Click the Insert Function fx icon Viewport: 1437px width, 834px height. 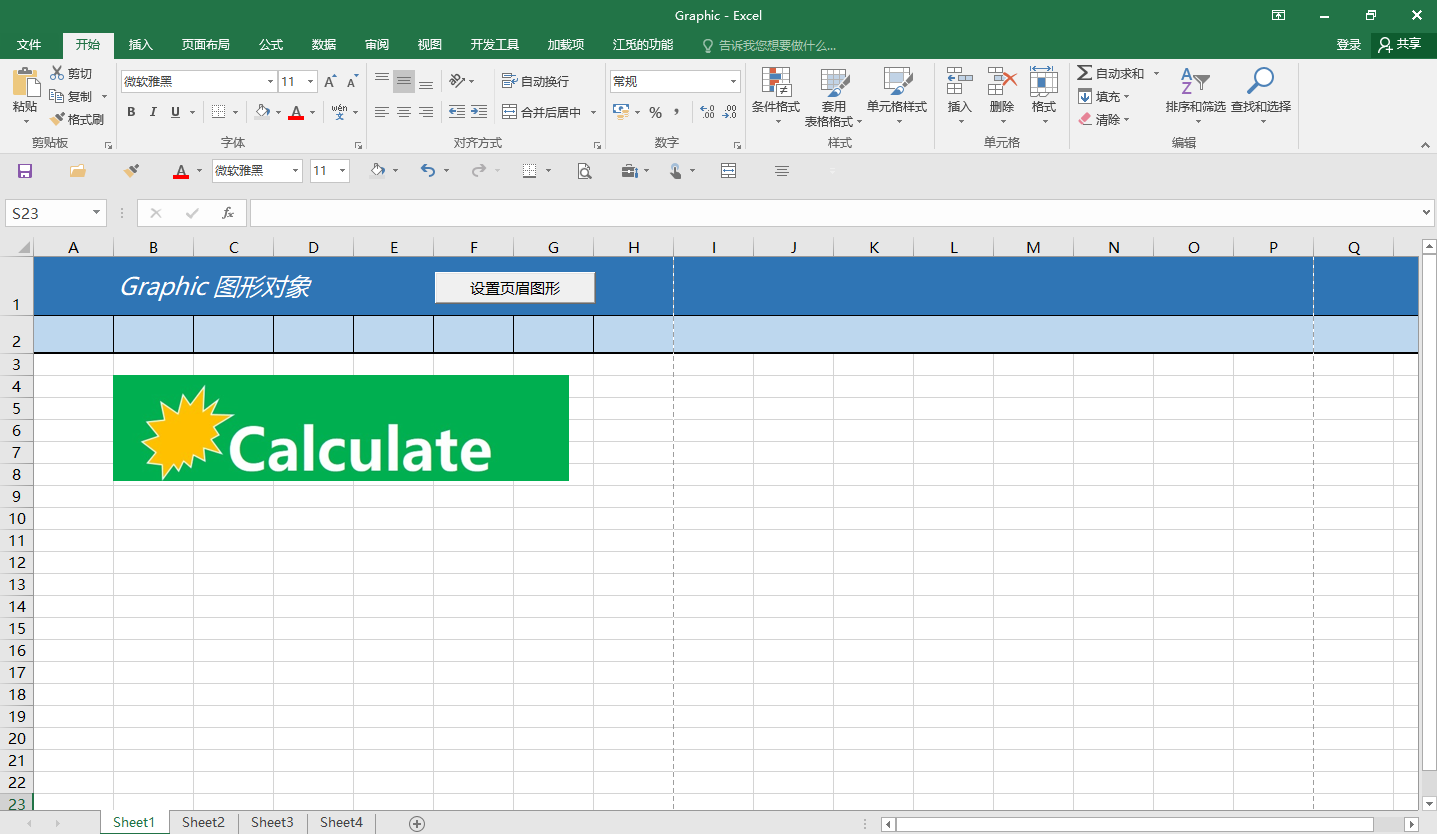[x=228, y=213]
